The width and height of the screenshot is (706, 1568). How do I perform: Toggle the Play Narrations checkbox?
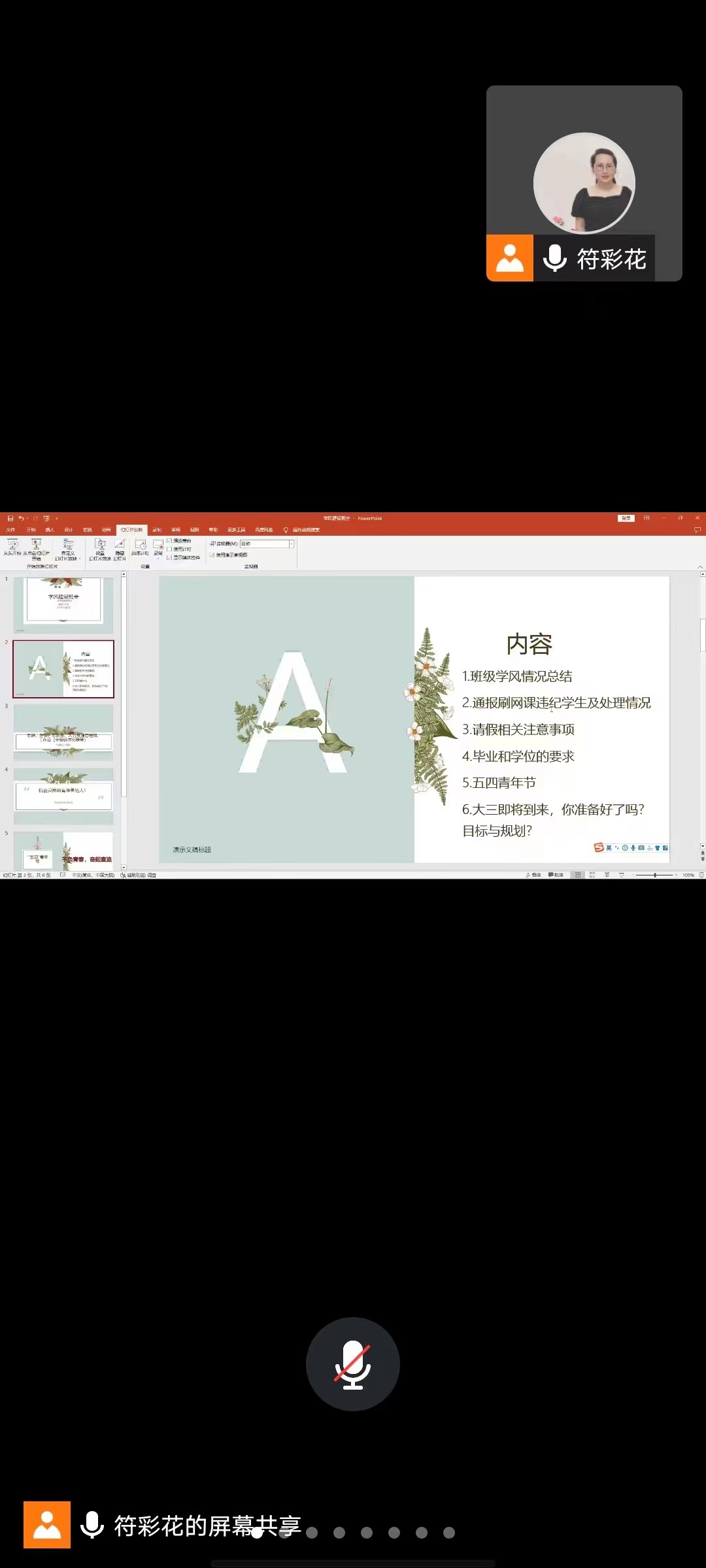[x=169, y=541]
